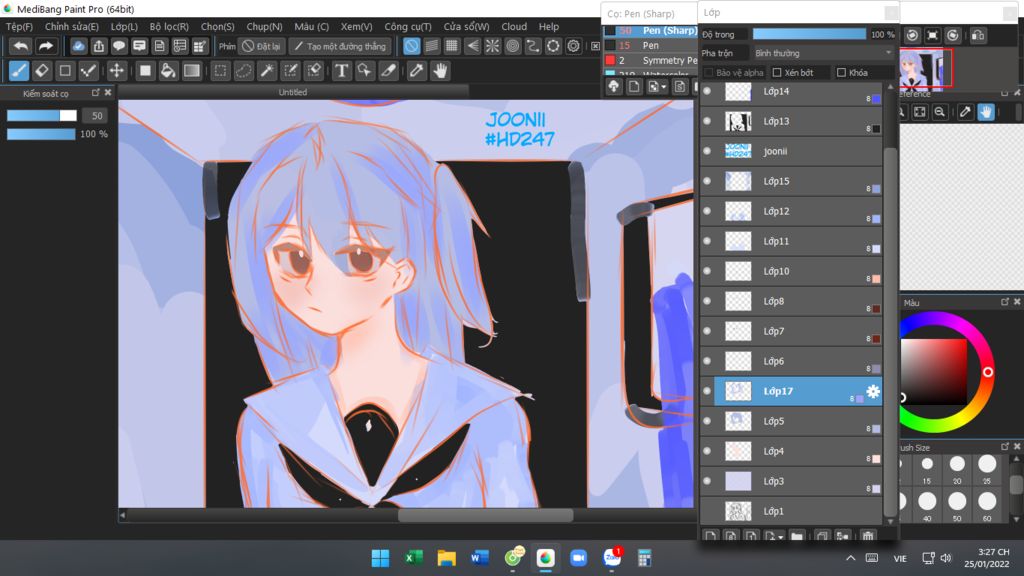This screenshot has height=576, width=1024.
Task: Open the Công cụ(T) tools menu
Action: [408, 27]
